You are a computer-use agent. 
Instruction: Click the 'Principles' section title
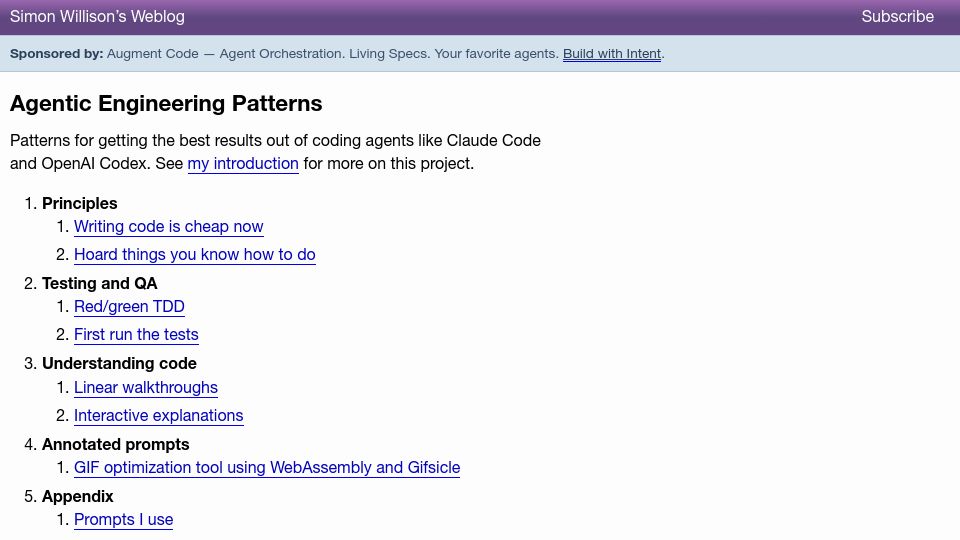80,203
